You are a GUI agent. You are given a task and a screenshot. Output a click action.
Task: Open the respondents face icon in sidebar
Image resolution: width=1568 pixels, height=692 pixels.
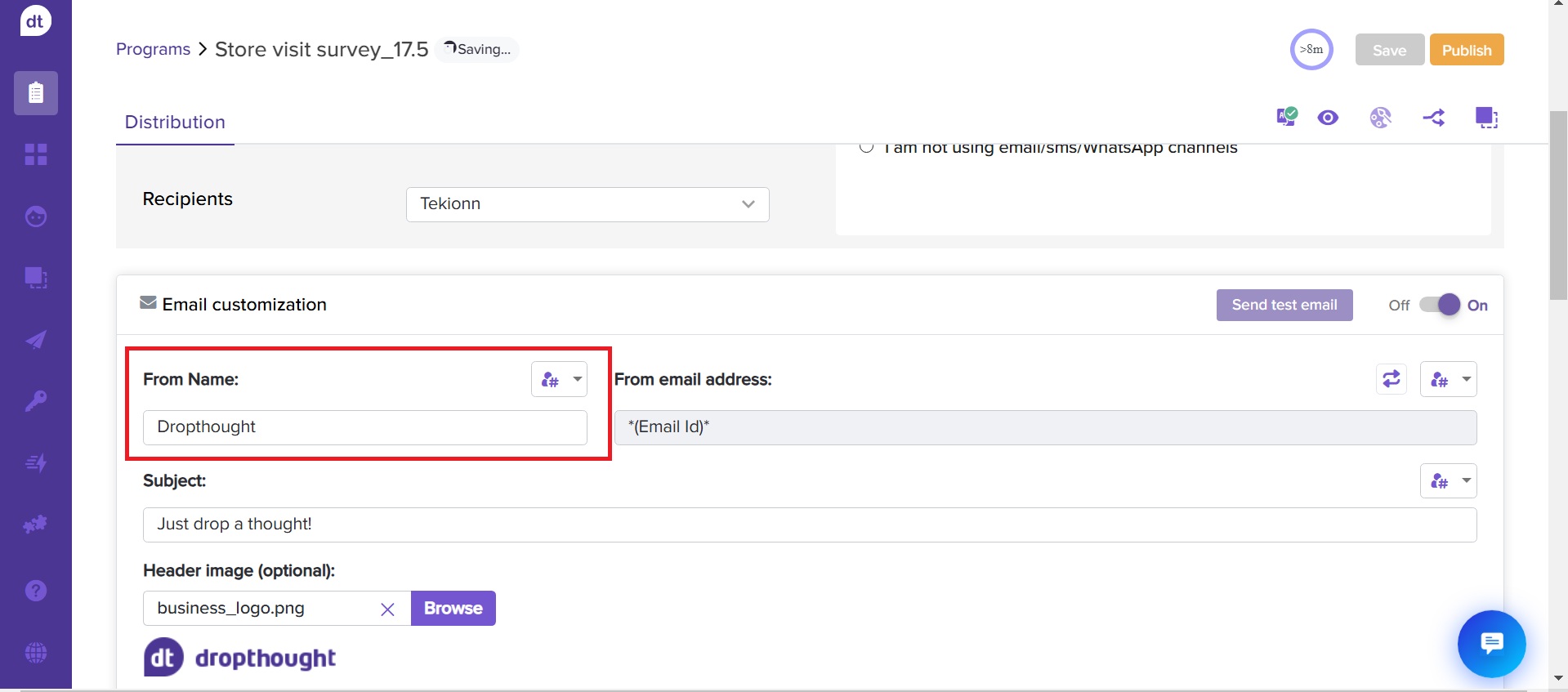[x=36, y=217]
